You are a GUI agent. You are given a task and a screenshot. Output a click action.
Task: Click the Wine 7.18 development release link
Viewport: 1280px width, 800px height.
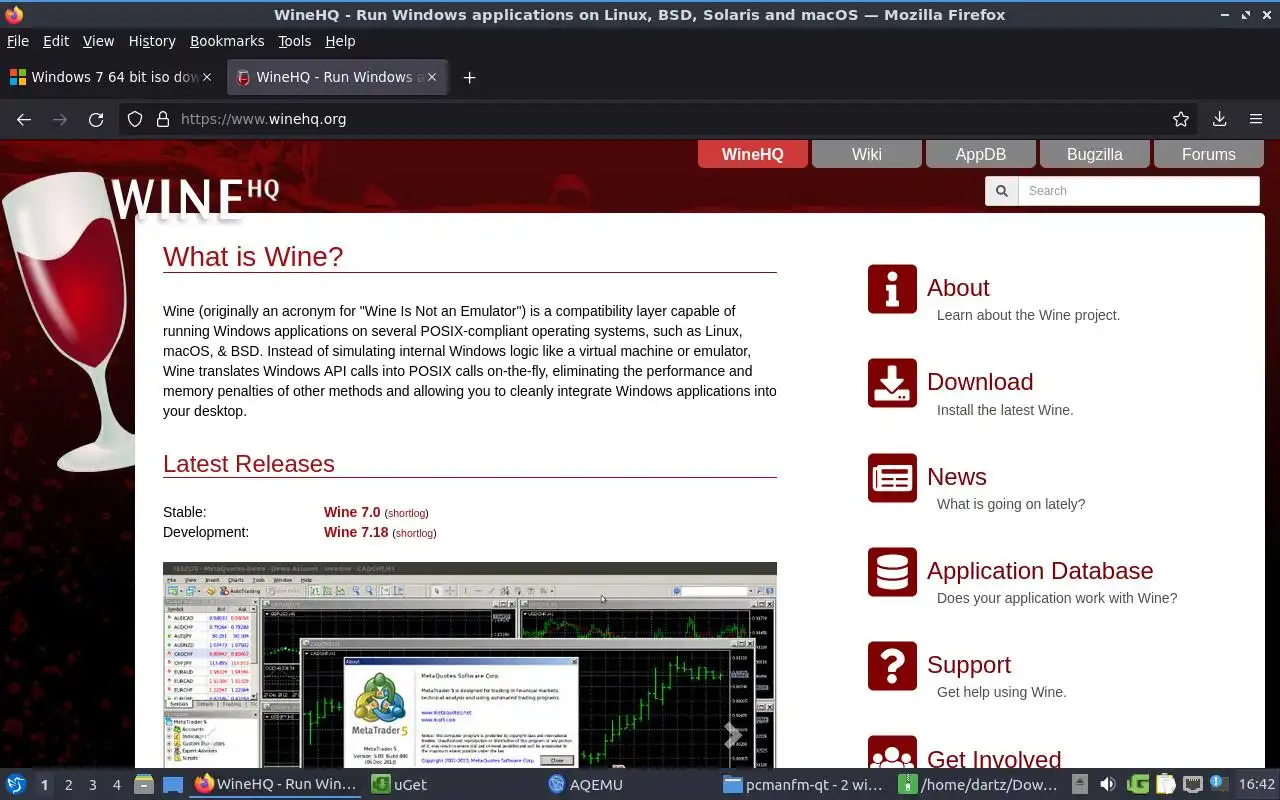pos(356,532)
